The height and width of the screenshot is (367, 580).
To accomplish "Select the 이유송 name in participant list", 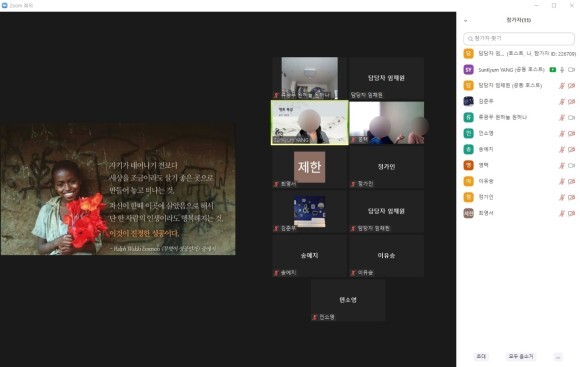I will [x=486, y=181].
